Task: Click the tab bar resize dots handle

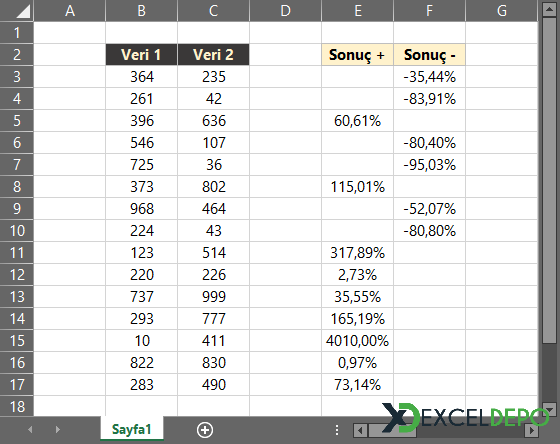Action: pos(336,430)
